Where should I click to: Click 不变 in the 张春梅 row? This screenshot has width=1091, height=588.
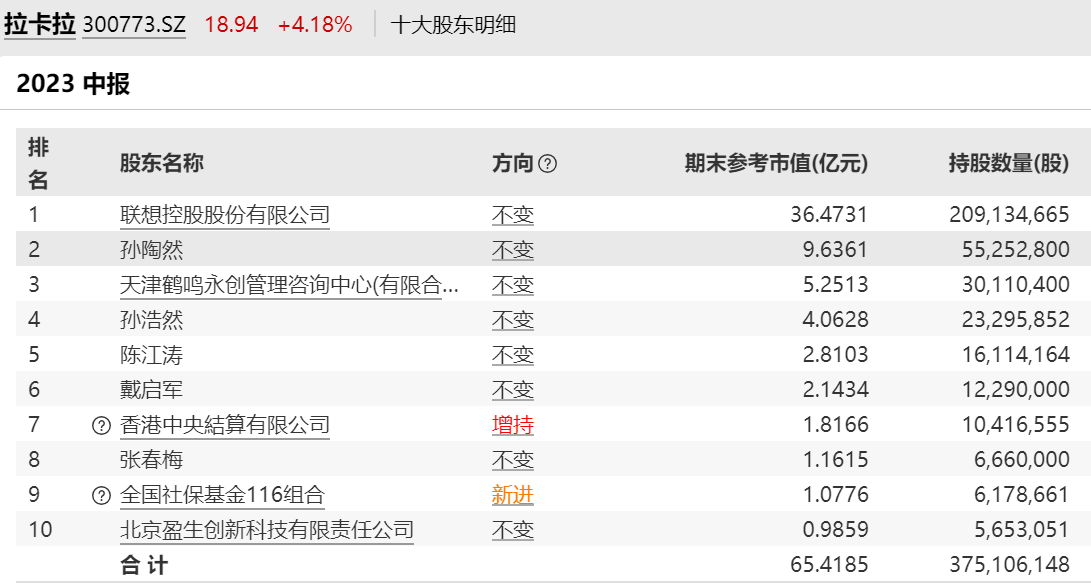pyautogui.click(x=513, y=460)
